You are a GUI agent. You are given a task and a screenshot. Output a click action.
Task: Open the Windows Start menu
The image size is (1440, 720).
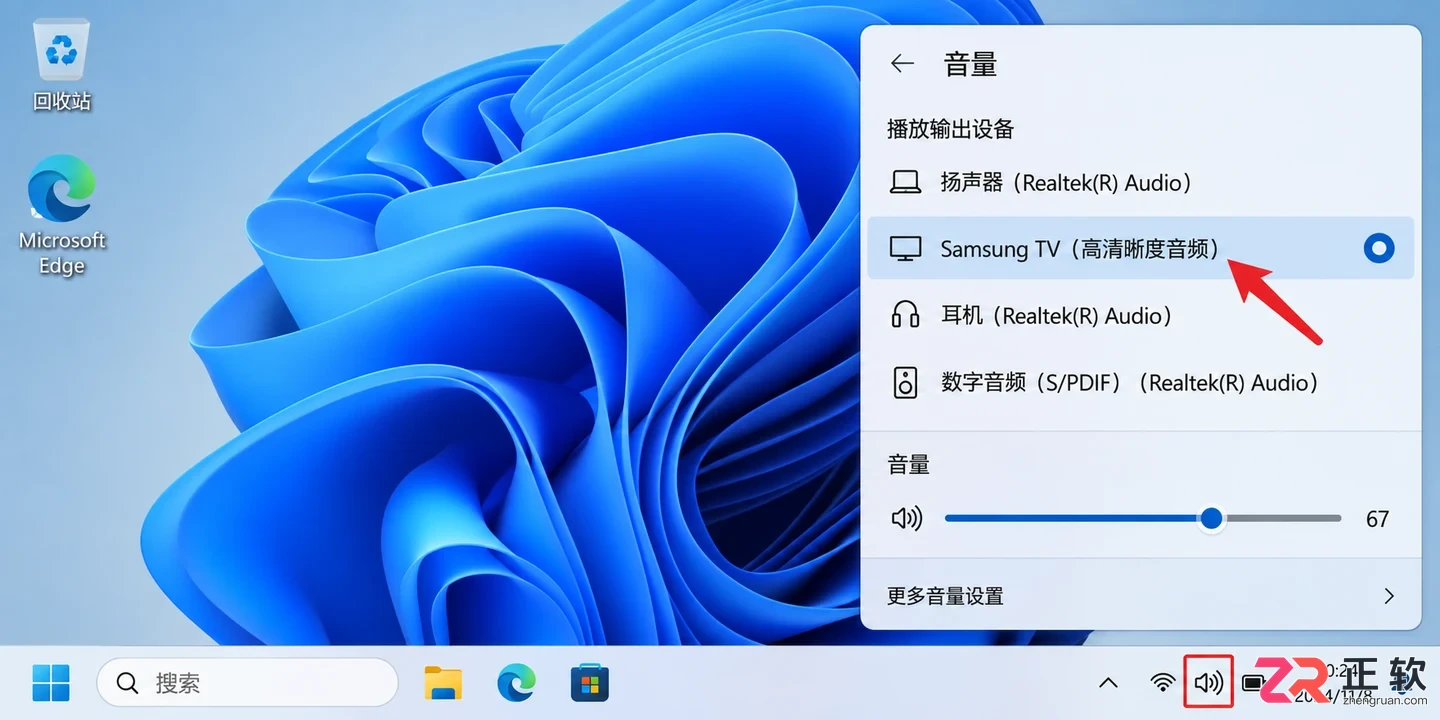coord(51,684)
